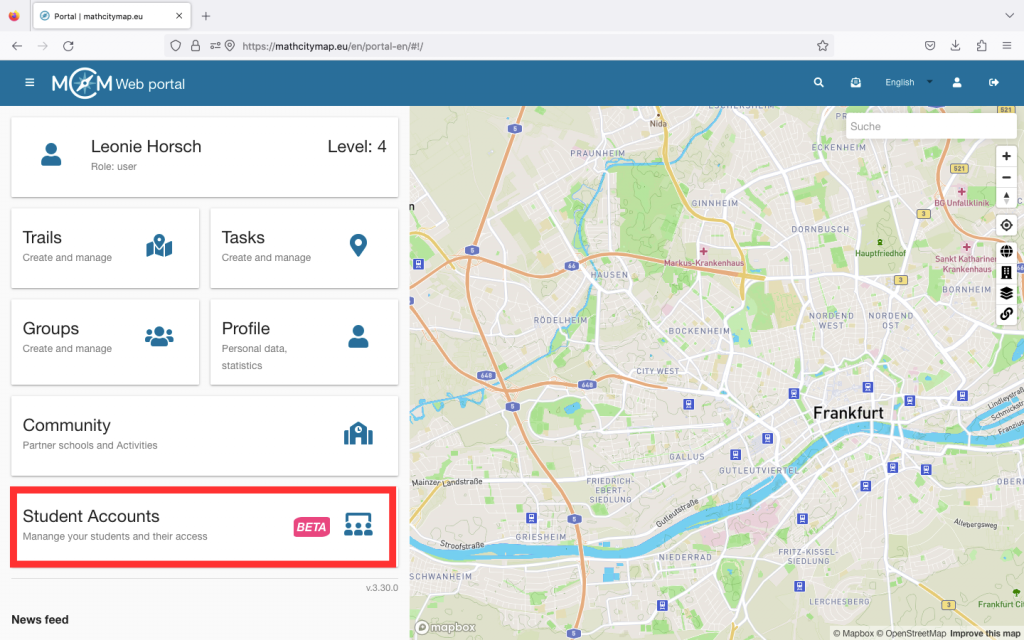Click the building icon on map controls

pos(1006,272)
